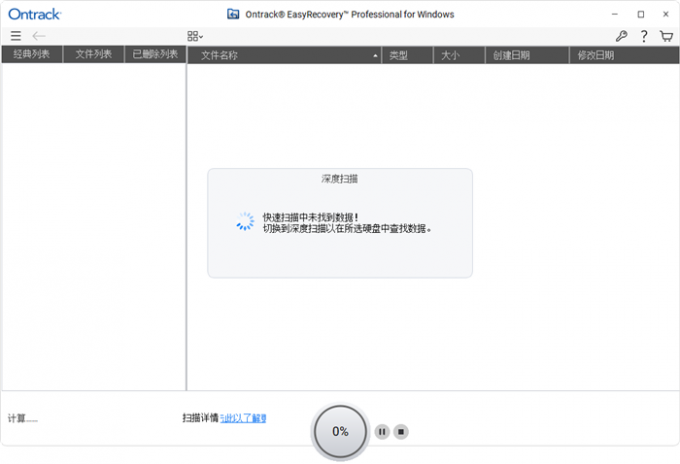Click the loading spinner in scan dialog

pos(245,221)
